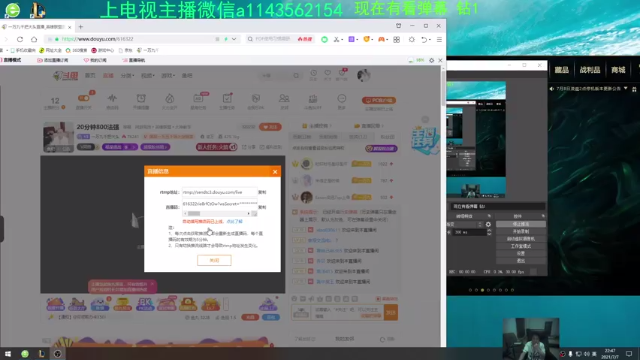Go to Douyu 首页 nav item
Viewport: 640px width, 360px height.
[90, 76]
